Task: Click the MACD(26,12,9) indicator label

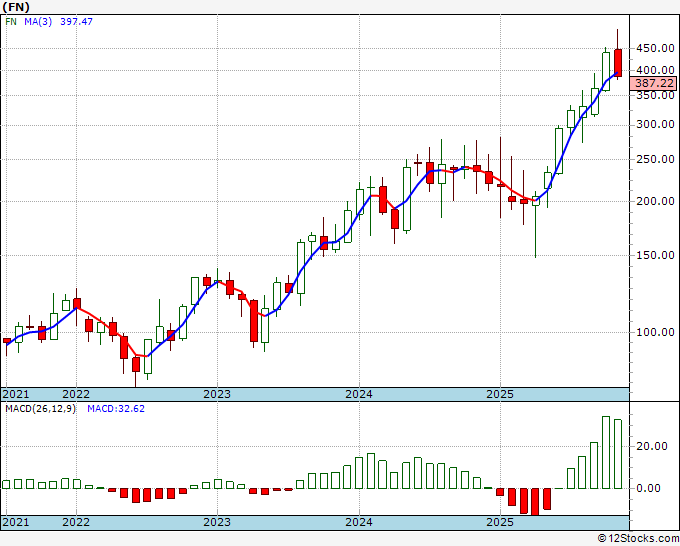Action: (x=40, y=409)
